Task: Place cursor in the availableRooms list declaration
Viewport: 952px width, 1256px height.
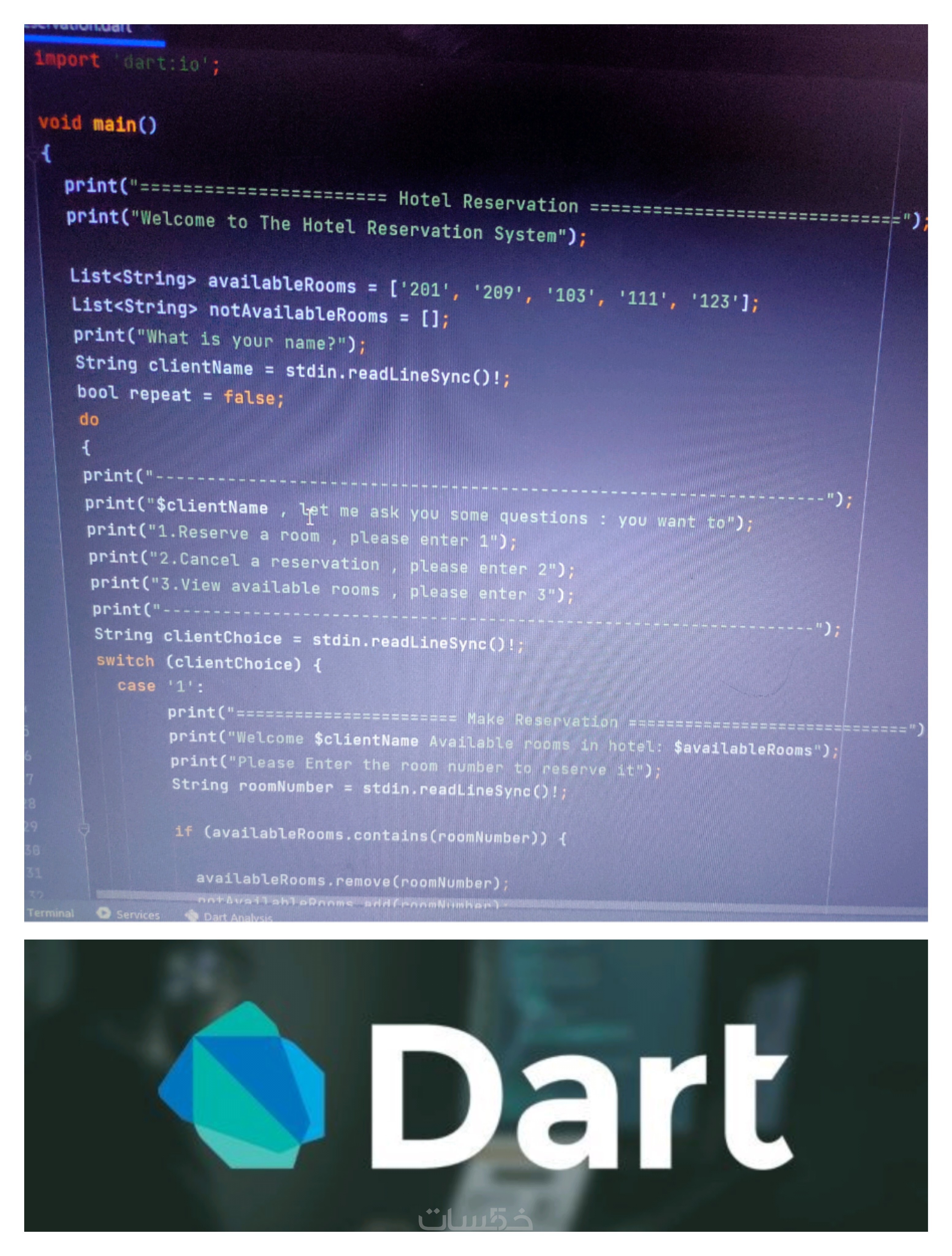Action: tap(282, 283)
